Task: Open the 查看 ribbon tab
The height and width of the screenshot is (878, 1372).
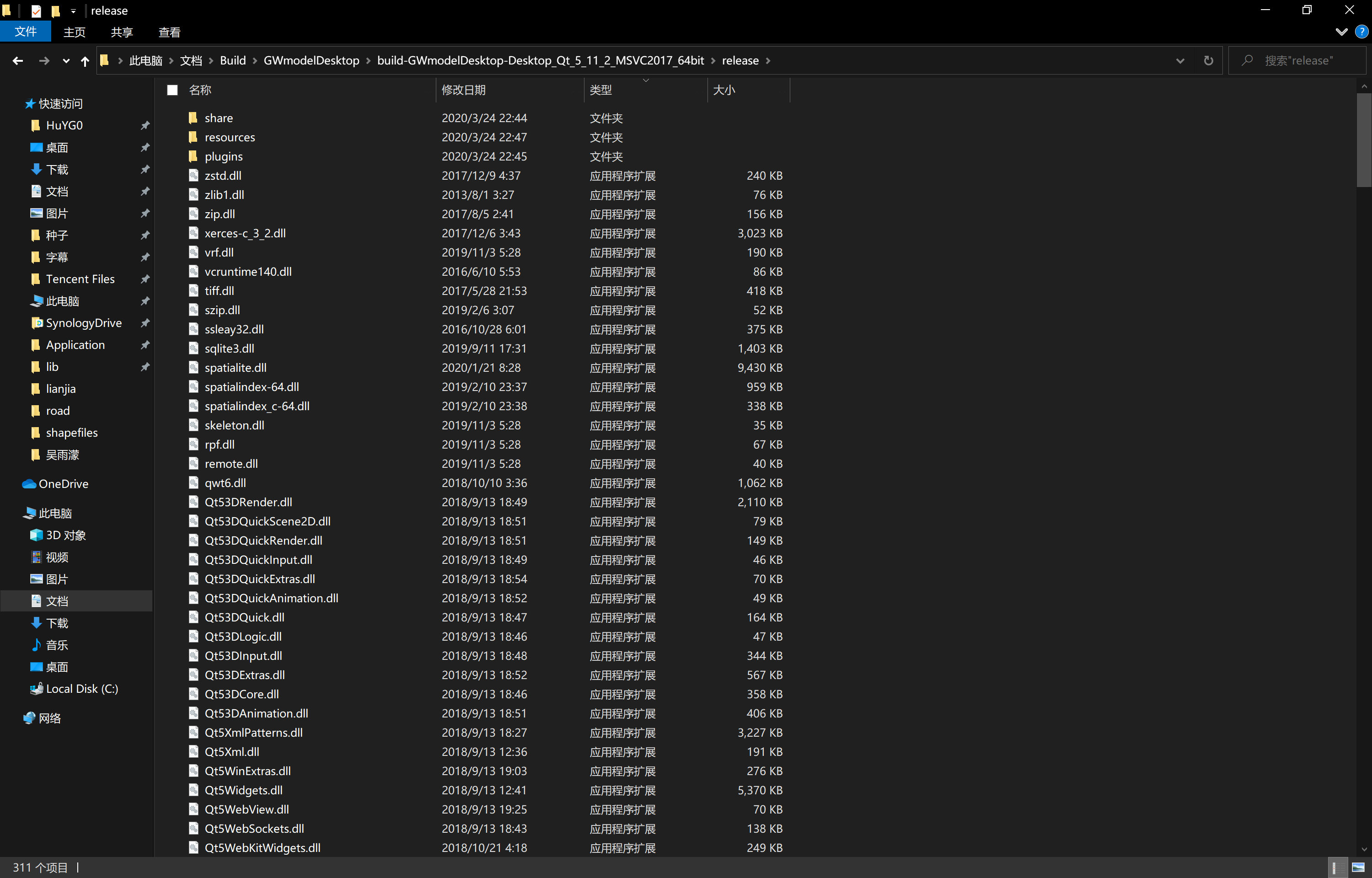Action: coord(169,32)
